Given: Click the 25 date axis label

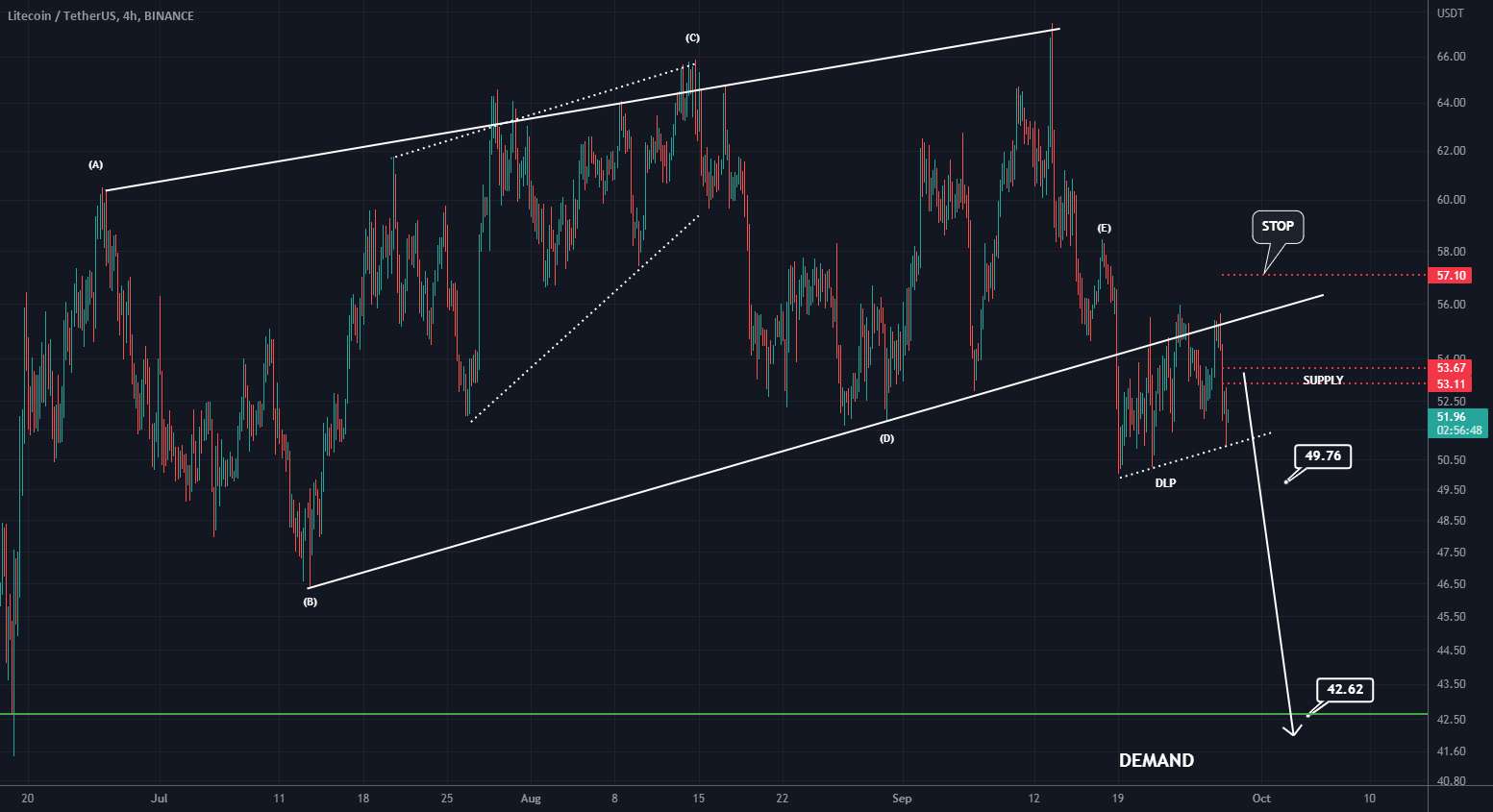Looking at the screenshot, I should point(447,799).
